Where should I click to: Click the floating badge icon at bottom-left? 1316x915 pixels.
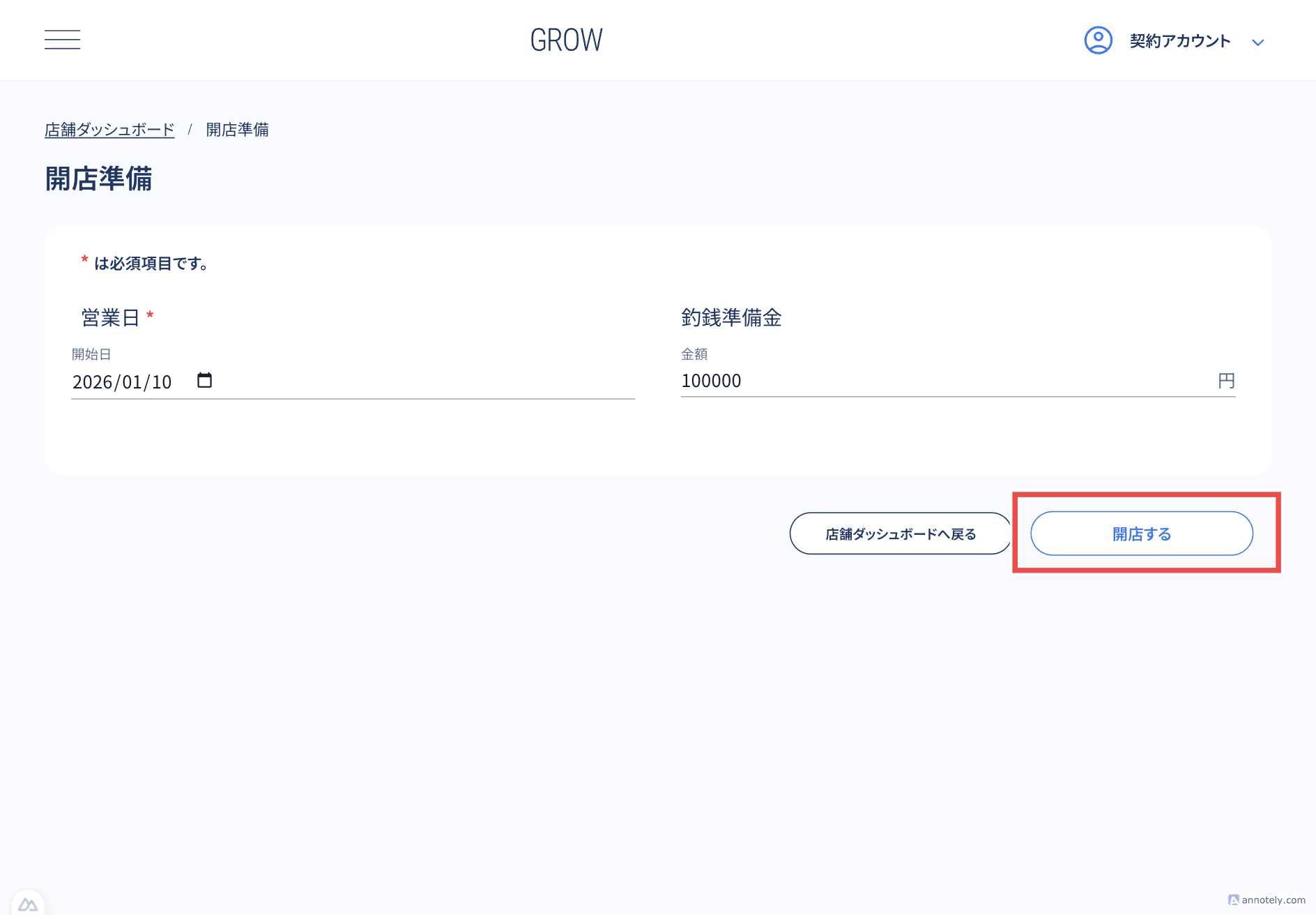tap(28, 904)
